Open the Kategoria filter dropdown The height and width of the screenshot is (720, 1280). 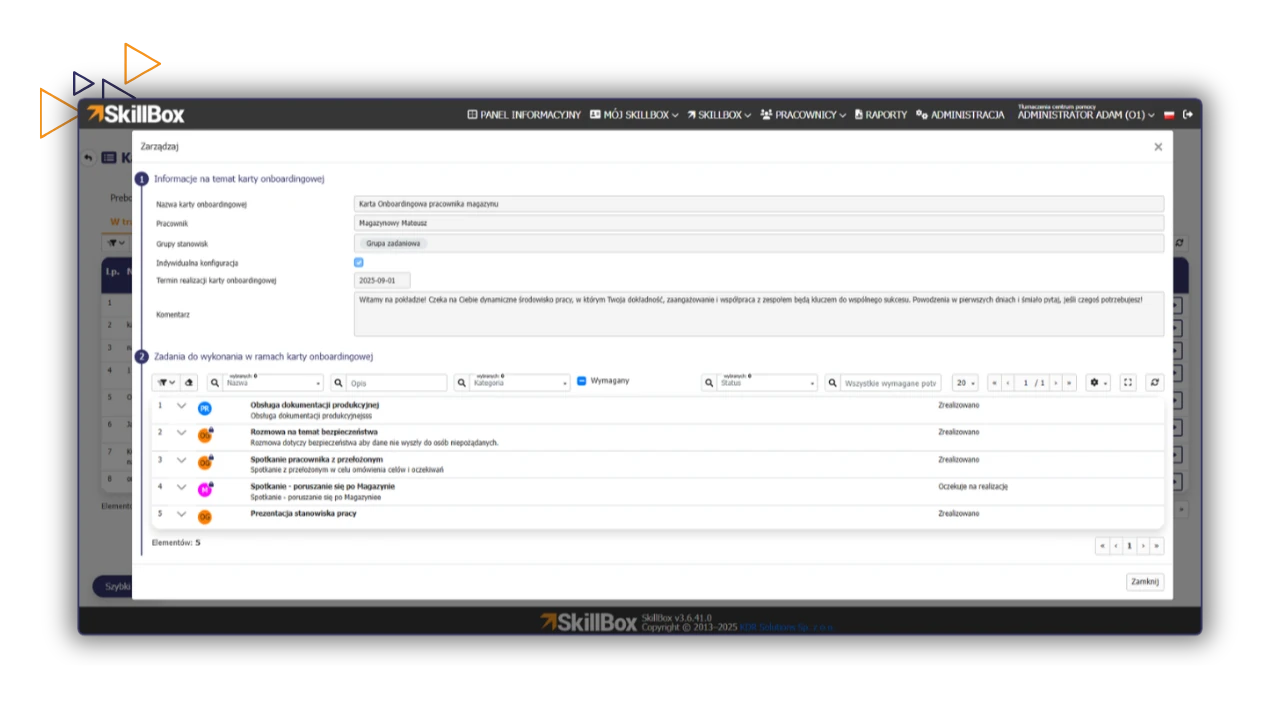point(520,383)
